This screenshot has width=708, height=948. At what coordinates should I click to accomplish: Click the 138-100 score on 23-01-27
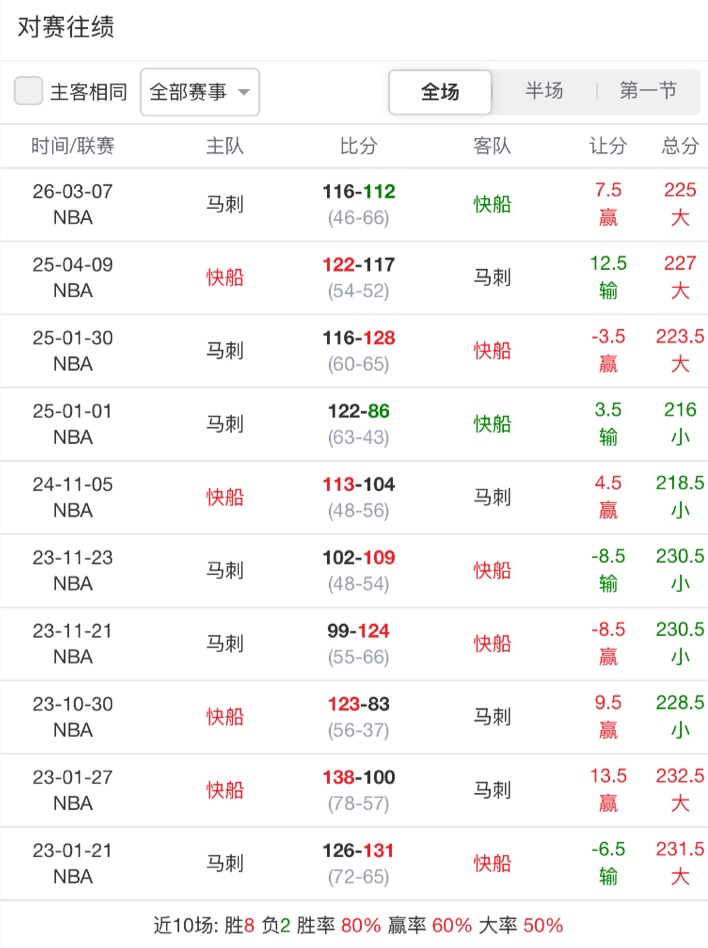point(359,777)
